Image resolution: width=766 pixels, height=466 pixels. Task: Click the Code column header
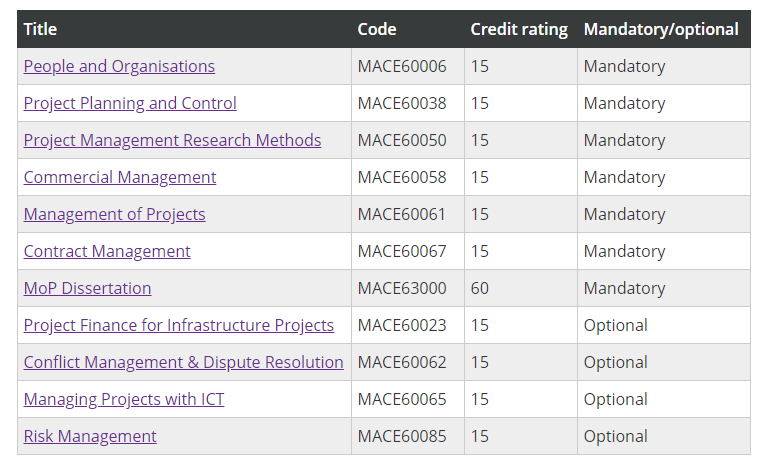click(377, 29)
